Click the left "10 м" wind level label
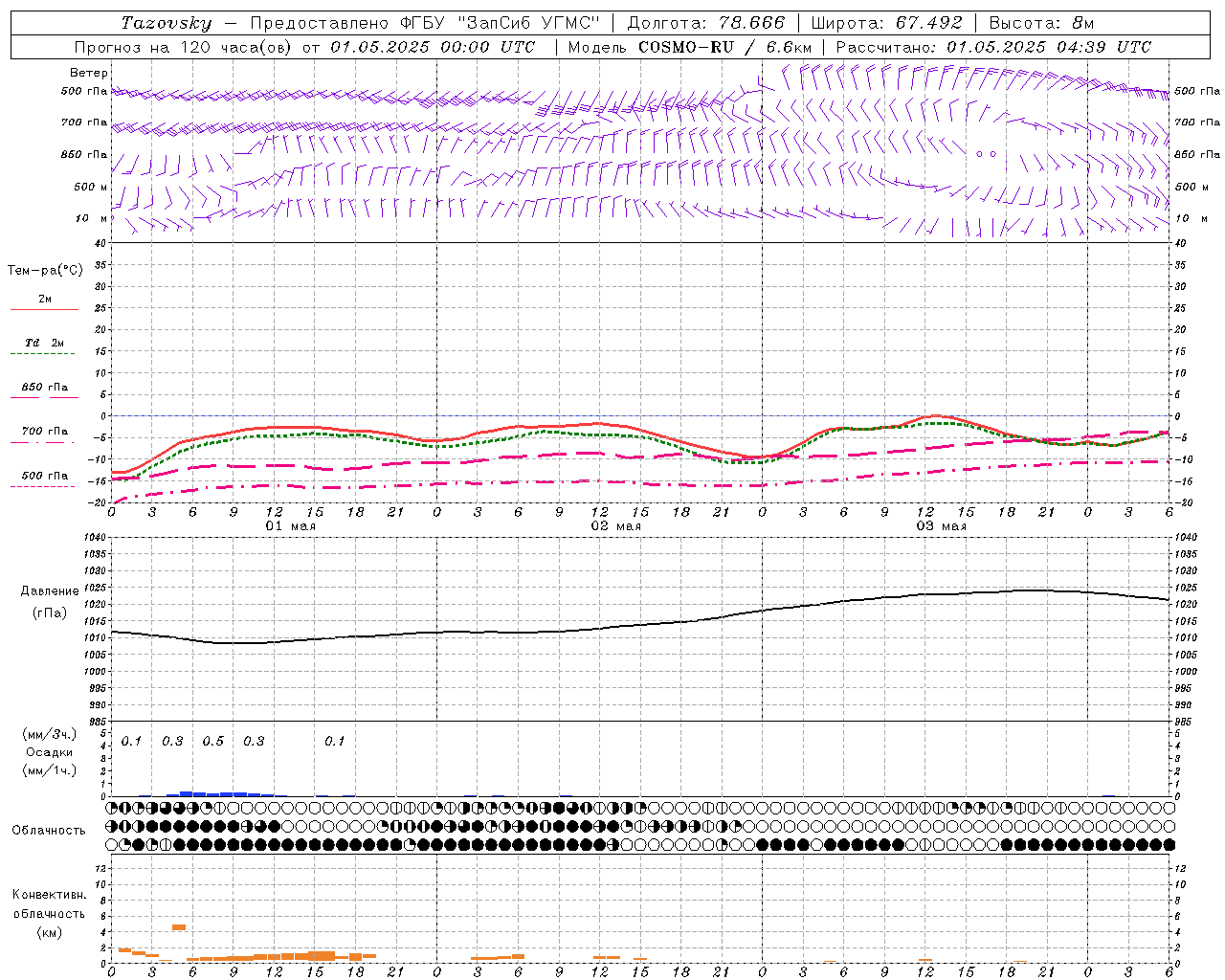Screen dimensions: 1225x980 [x=93, y=218]
